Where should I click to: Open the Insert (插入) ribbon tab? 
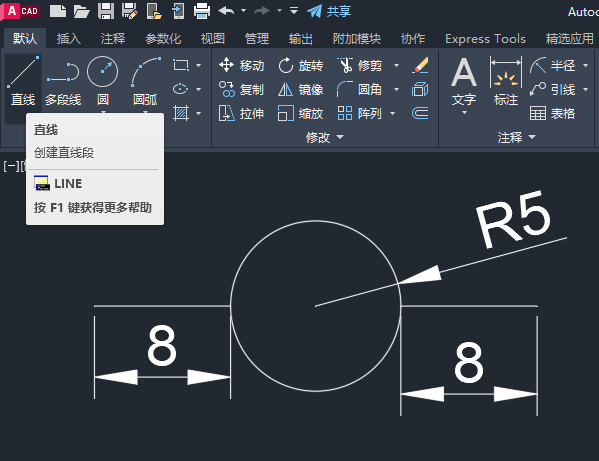point(69,39)
